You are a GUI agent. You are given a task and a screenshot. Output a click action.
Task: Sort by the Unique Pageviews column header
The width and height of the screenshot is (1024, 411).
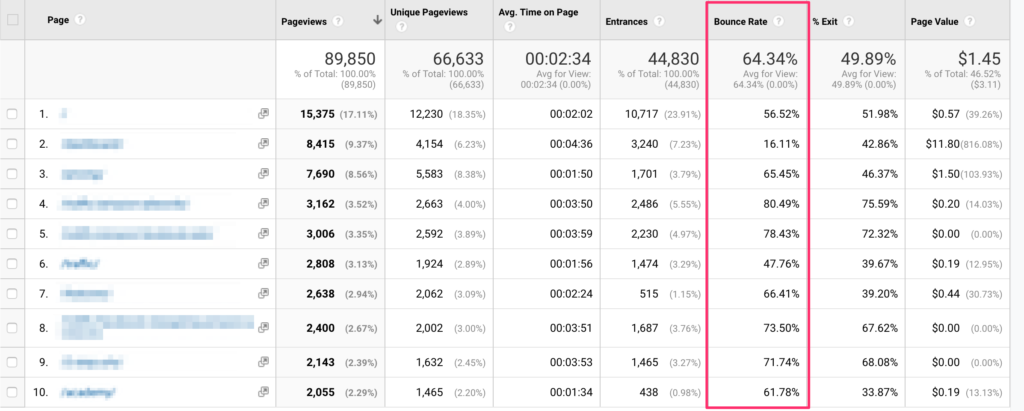(x=429, y=12)
